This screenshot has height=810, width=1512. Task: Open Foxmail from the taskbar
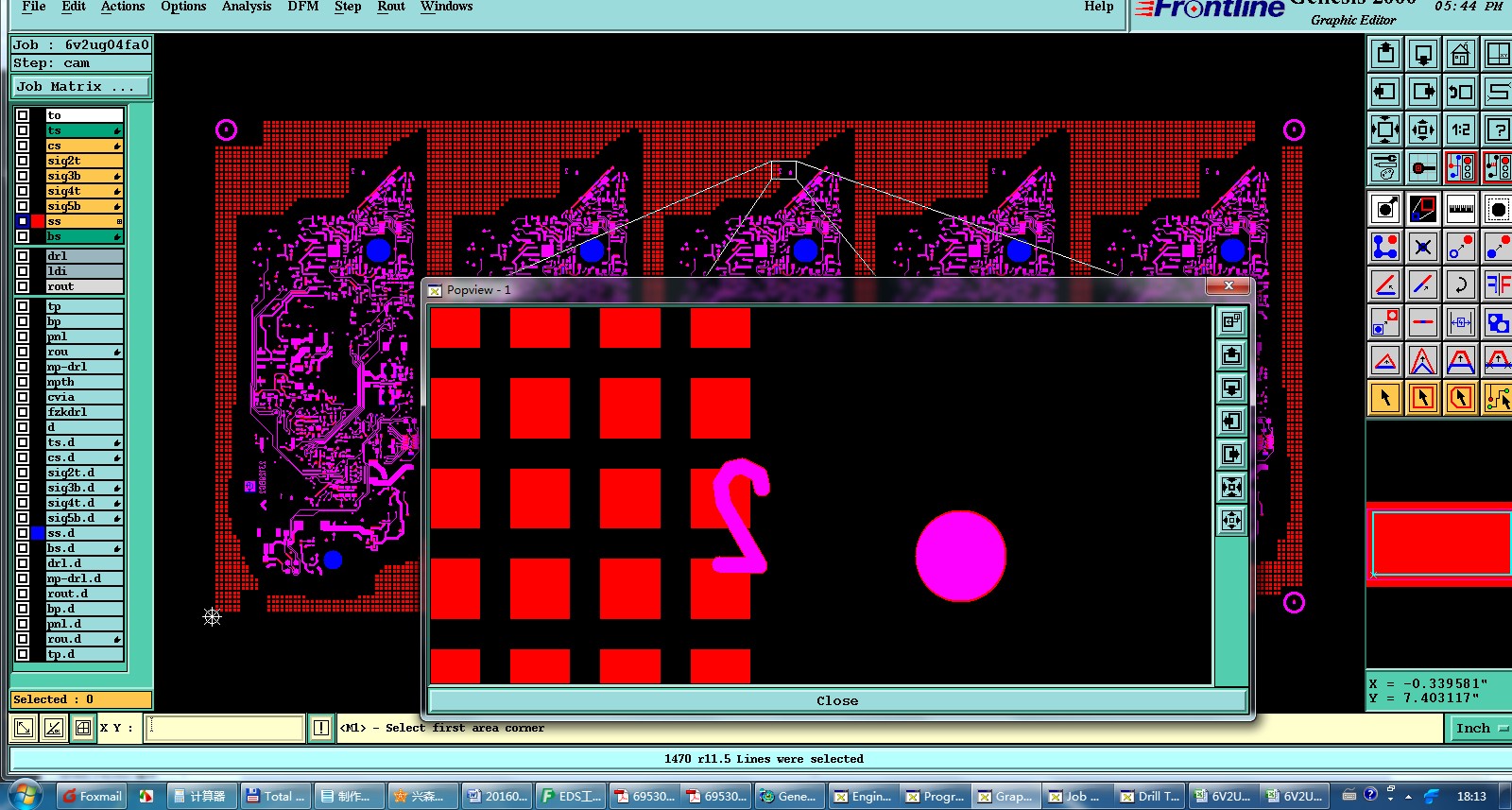click(93, 796)
